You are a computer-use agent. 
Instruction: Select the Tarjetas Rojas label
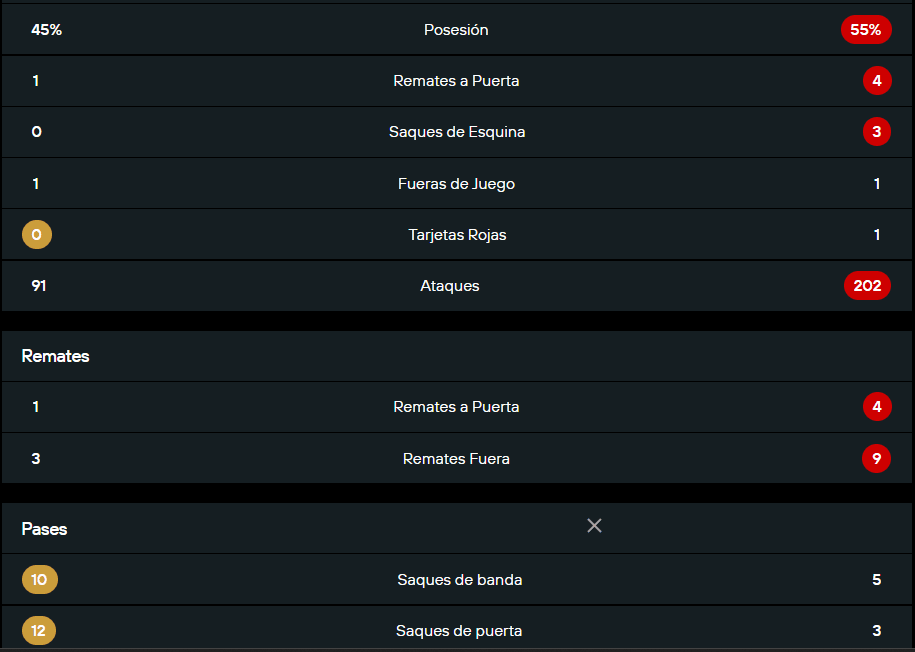[x=458, y=235]
